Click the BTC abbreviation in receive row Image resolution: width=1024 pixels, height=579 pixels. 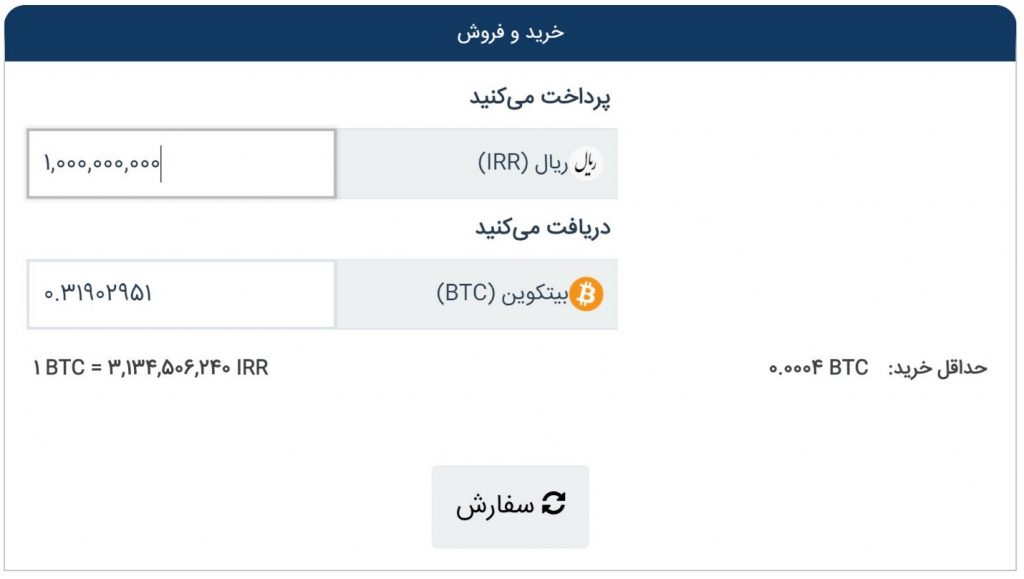coord(466,293)
